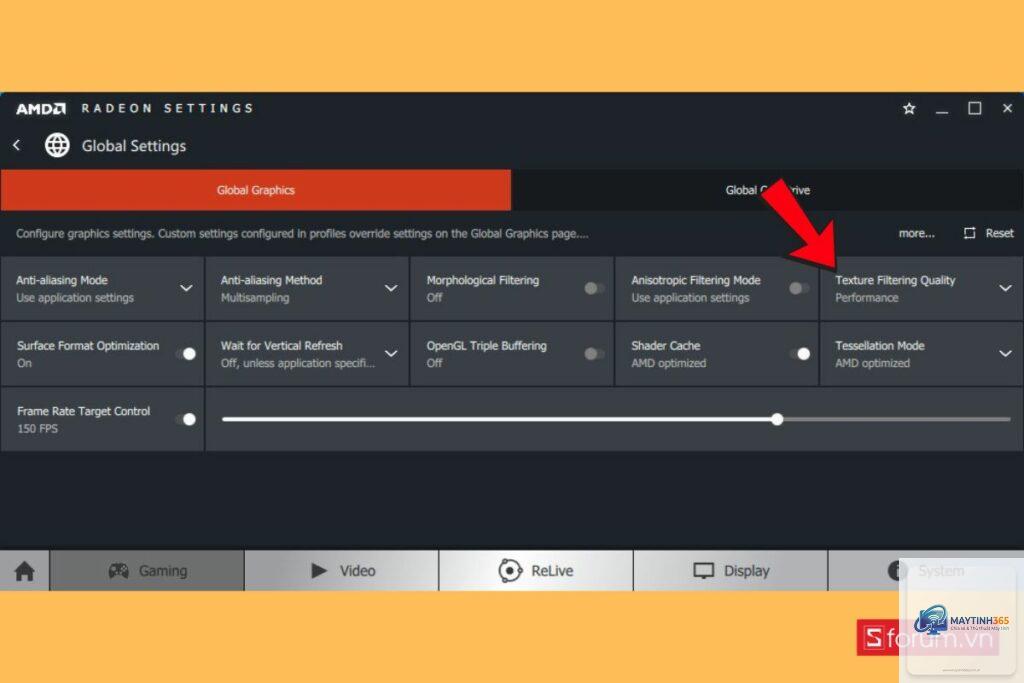This screenshot has height=683, width=1024.
Task: Click the more... link
Action: tap(916, 233)
